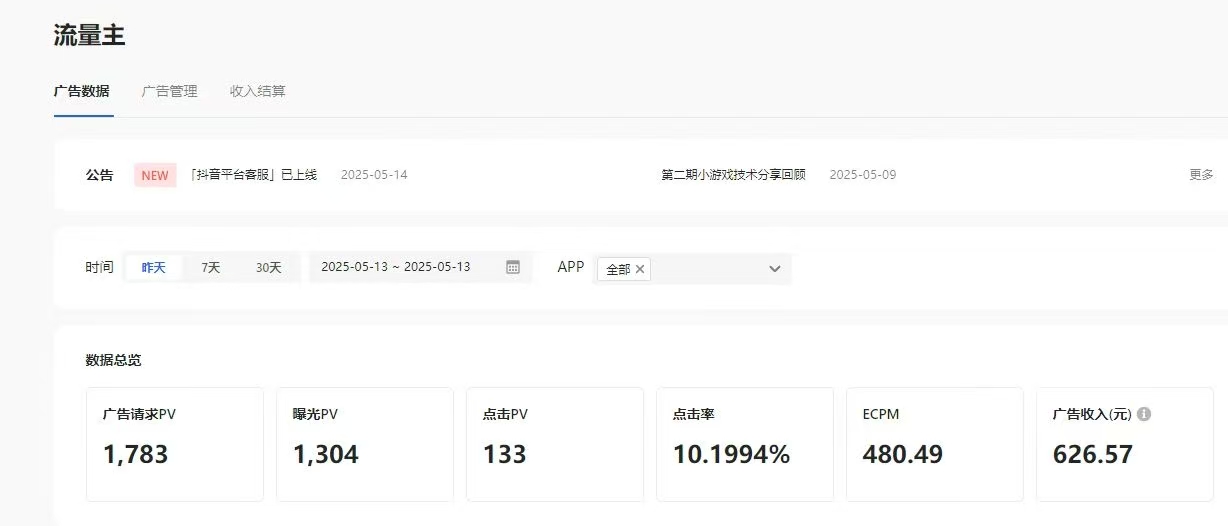Click the ECPM value 480.49
The width and height of the screenshot is (1228, 526).
click(903, 455)
